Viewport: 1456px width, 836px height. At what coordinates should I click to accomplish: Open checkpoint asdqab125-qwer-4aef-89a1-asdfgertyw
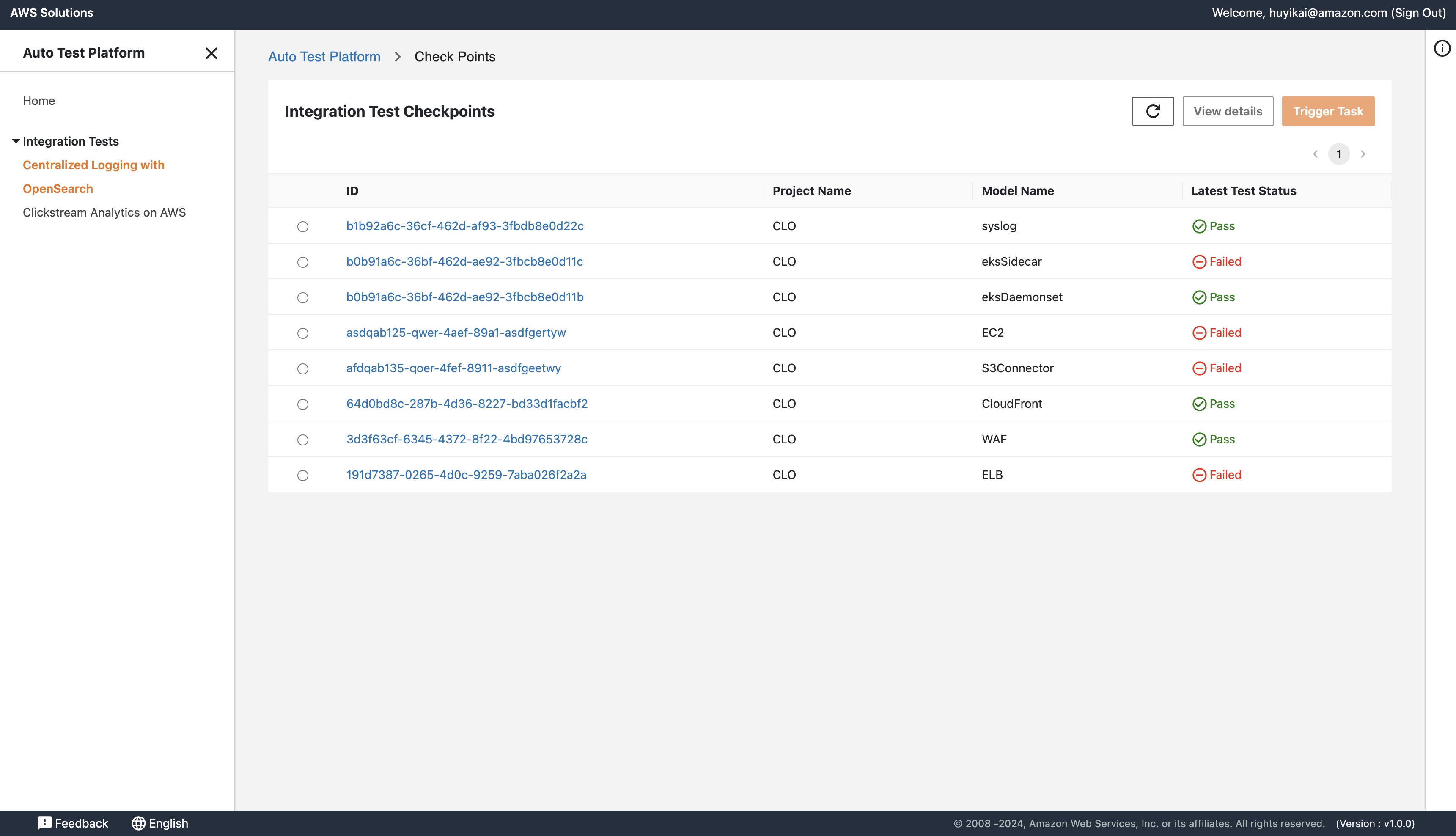point(456,333)
